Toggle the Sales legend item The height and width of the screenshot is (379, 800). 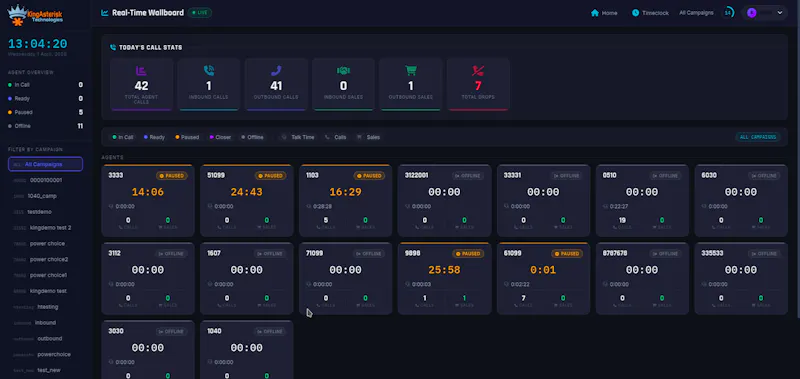(368, 137)
